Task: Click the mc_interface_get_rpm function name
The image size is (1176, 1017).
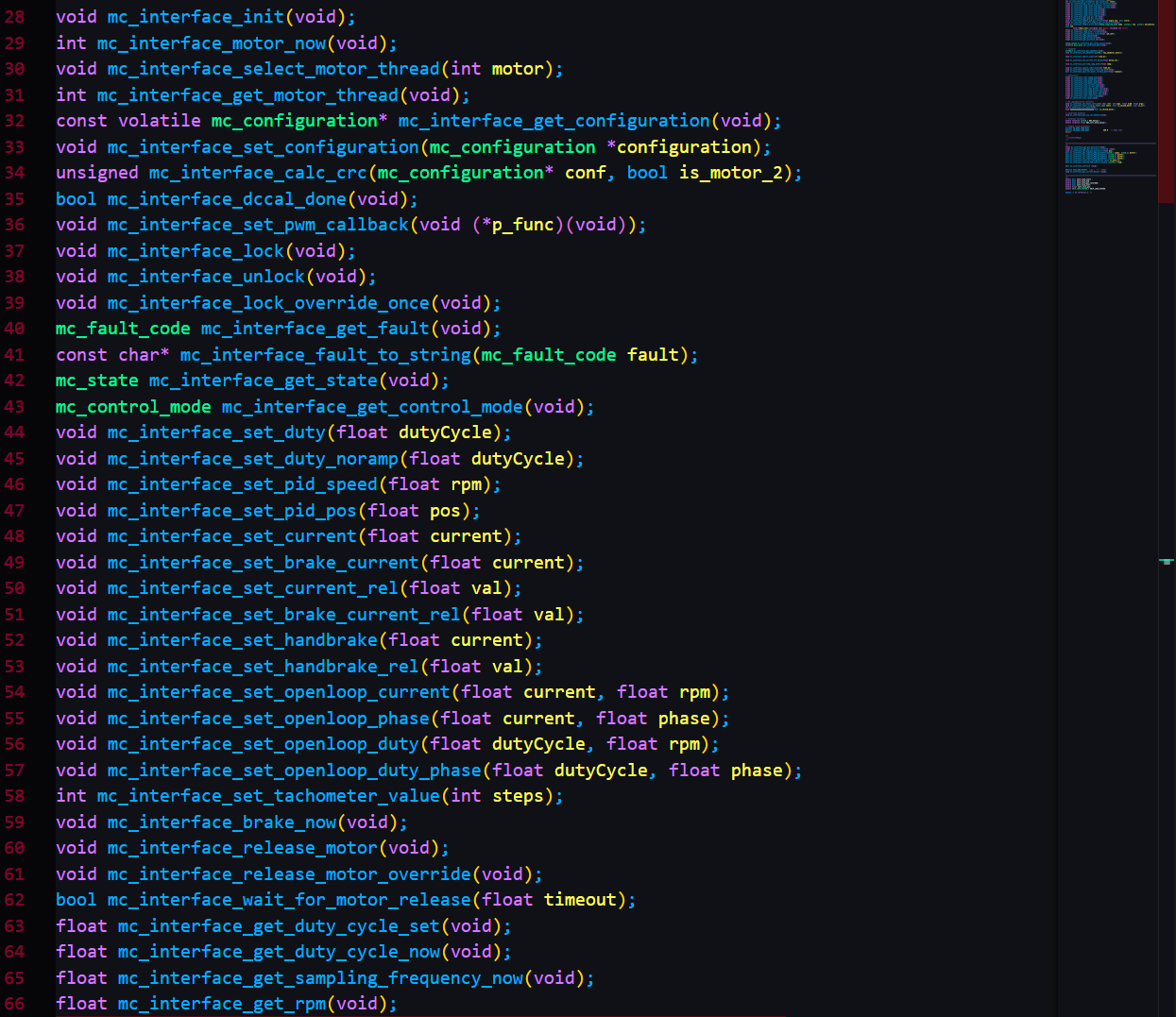Action: [x=221, y=1004]
